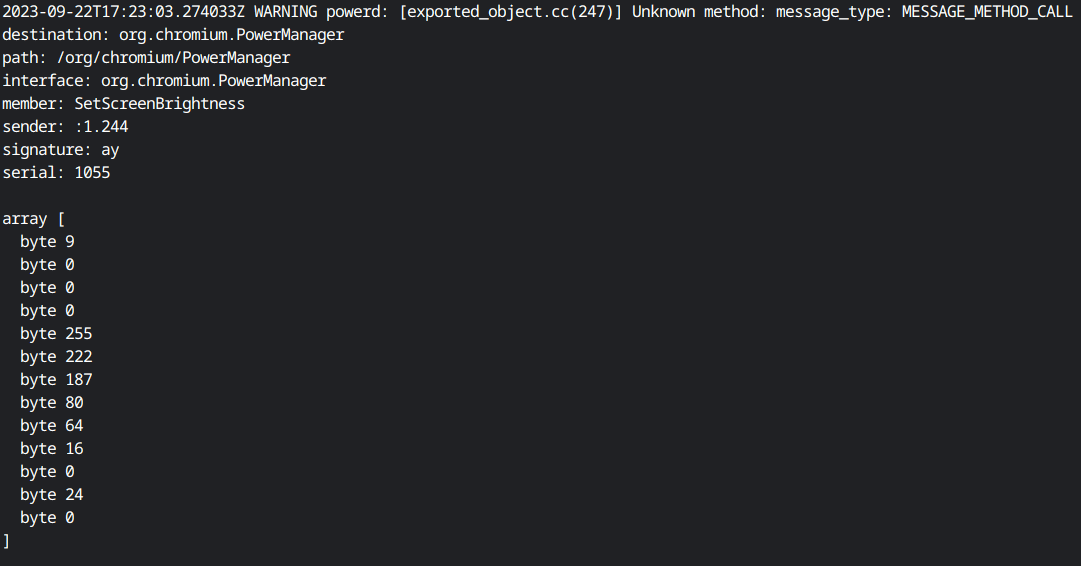
Task: Click the log timestamp 2023-09-22T17:23:03.274033Z
Action: click(123, 12)
